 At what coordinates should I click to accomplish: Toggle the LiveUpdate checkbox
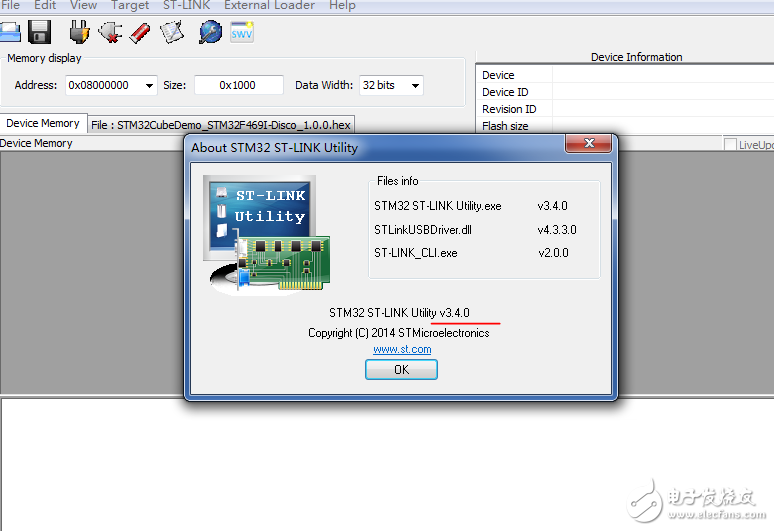(730, 145)
